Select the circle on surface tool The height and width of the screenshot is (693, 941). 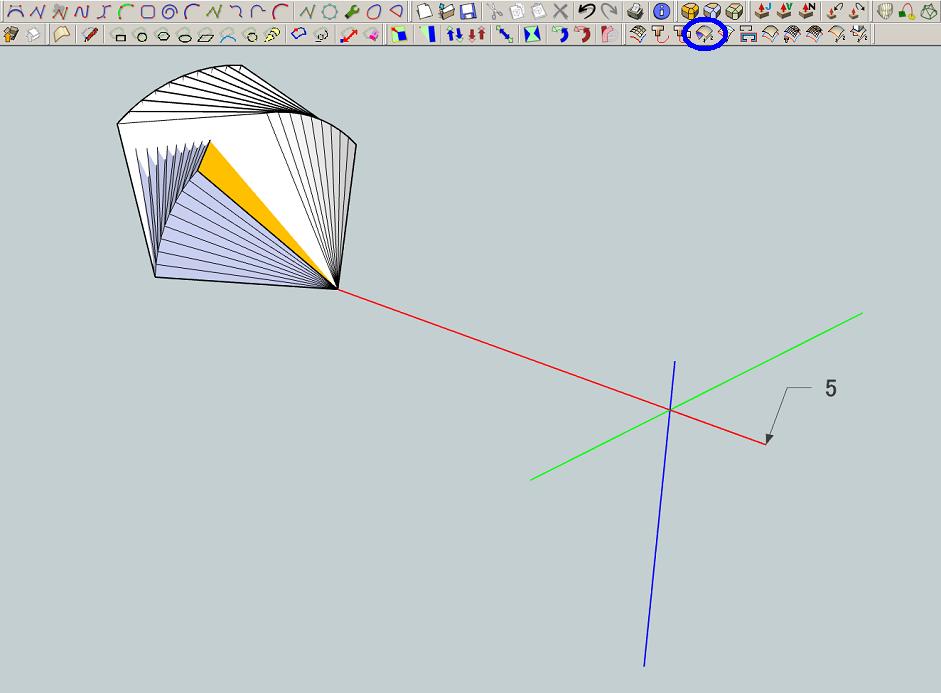(x=142, y=35)
